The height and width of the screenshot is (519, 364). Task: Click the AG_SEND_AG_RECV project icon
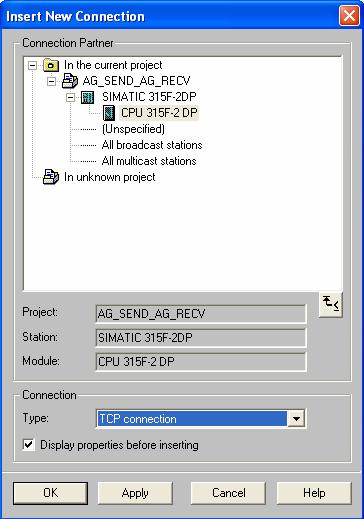[70, 81]
